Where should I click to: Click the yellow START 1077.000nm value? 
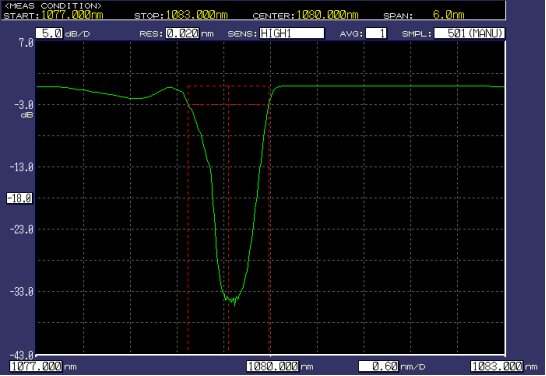(72, 15)
